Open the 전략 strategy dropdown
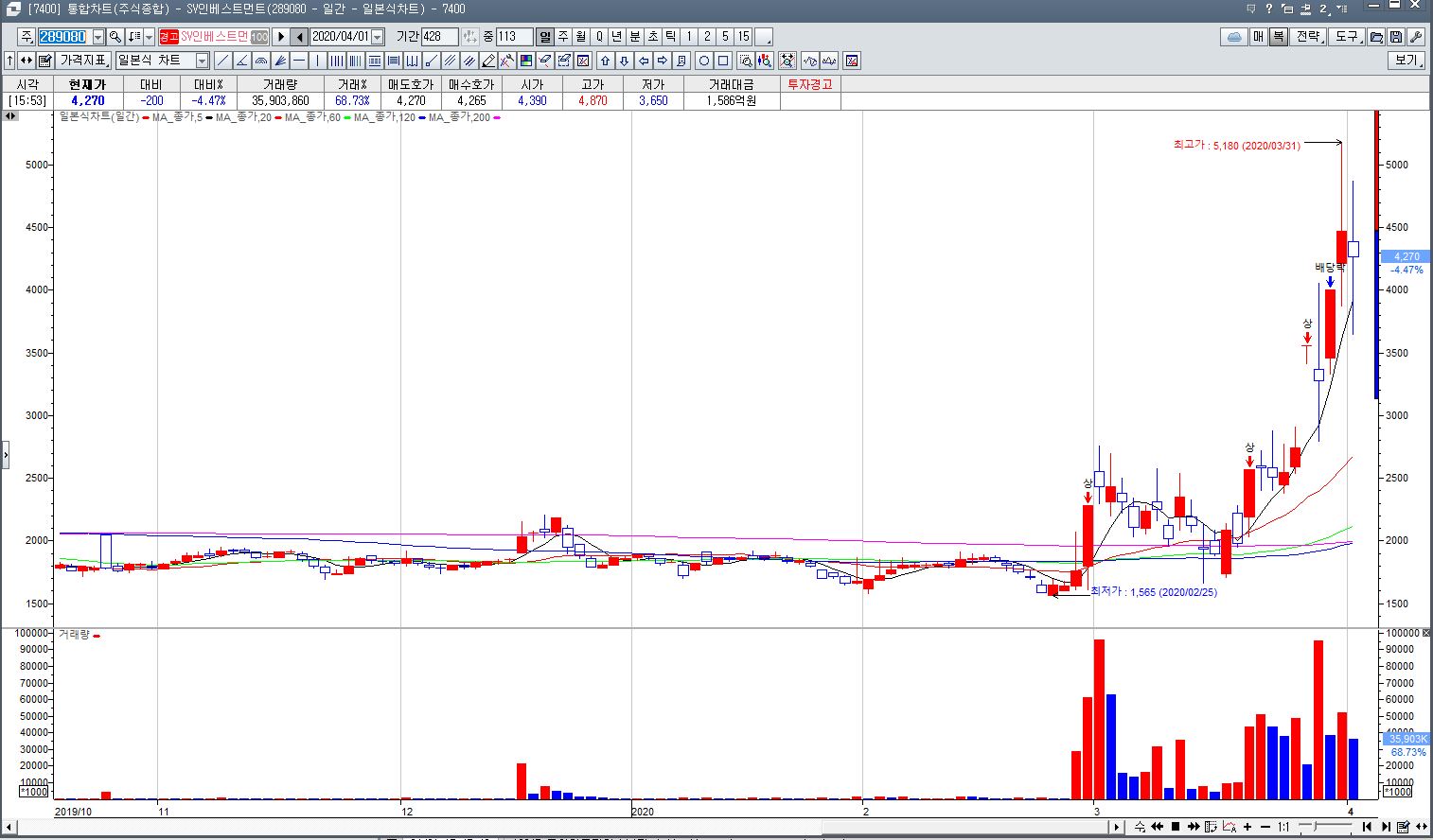The height and width of the screenshot is (840, 1433). [1310, 37]
